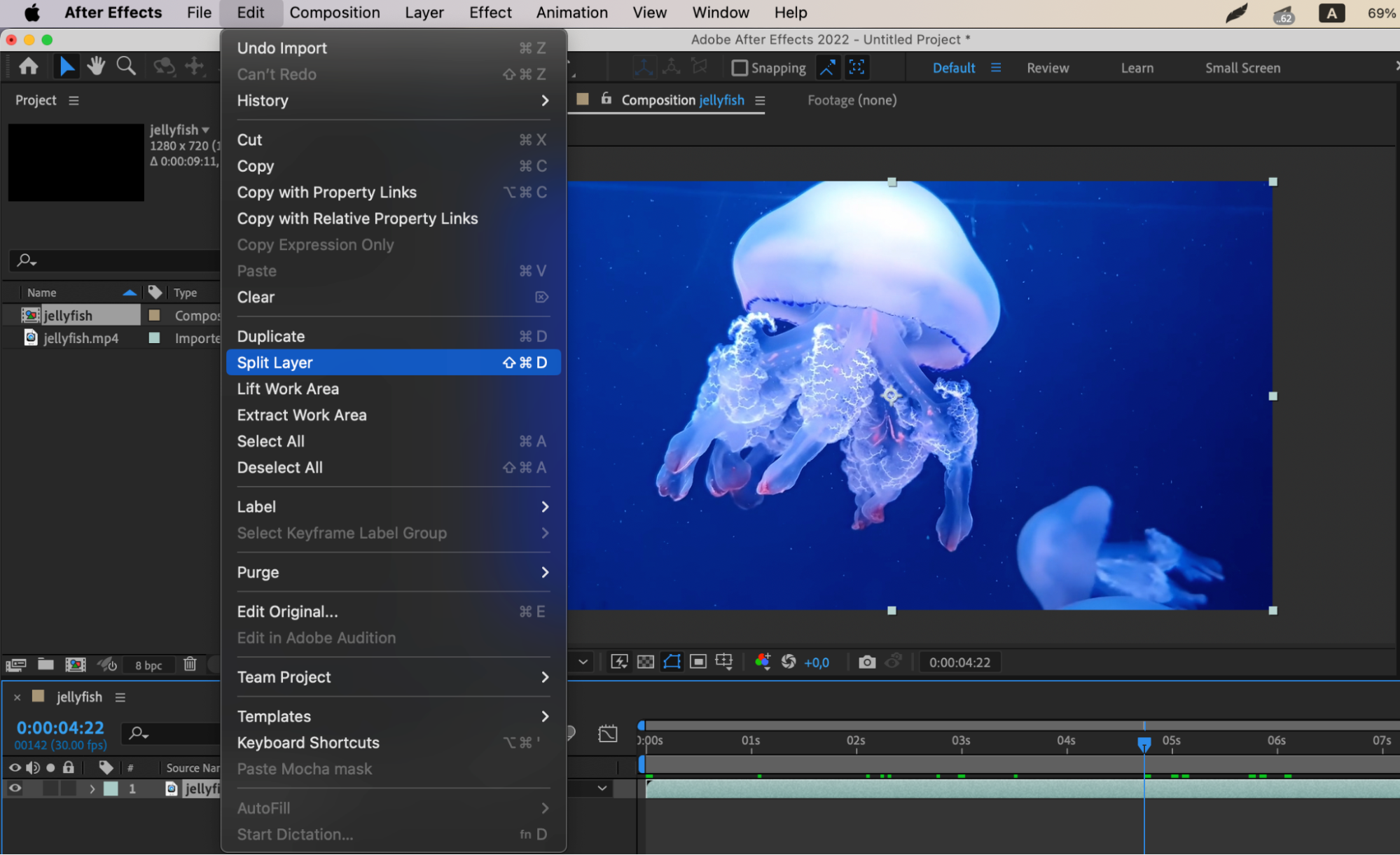The height and width of the screenshot is (855, 1400).
Task: Hide layer 1 with eye toggle
Action: 15,788
